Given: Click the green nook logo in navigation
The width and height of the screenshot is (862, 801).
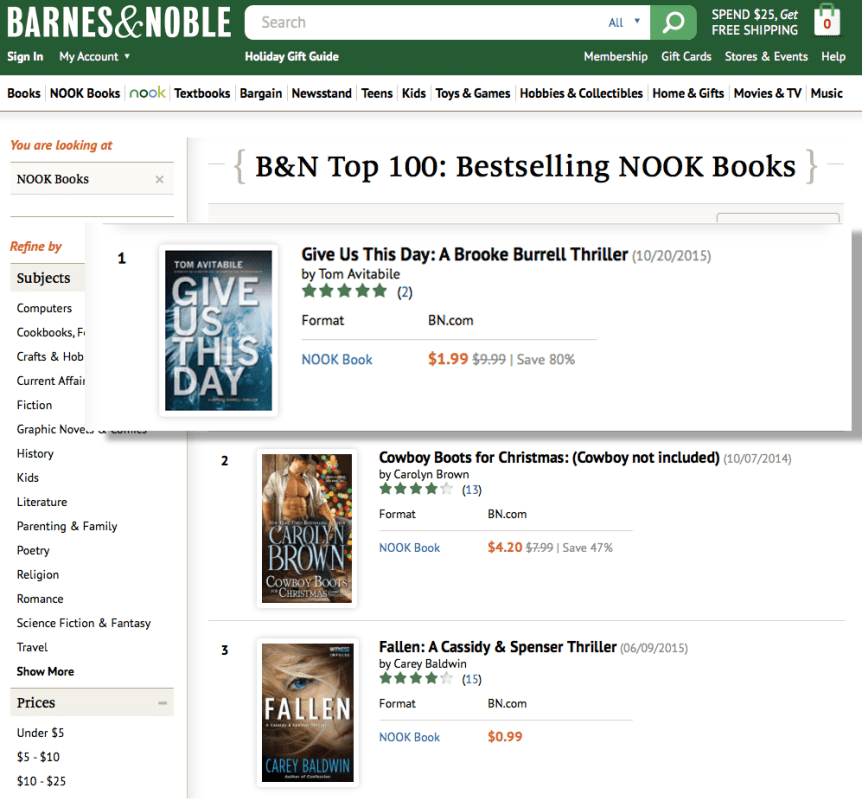Looking at the screenshot, I should 148,93.
